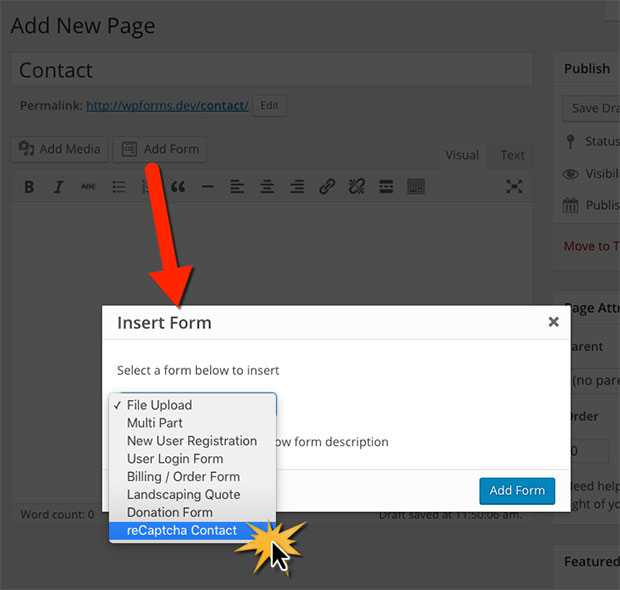Align text left

click(x=237, y=187)
